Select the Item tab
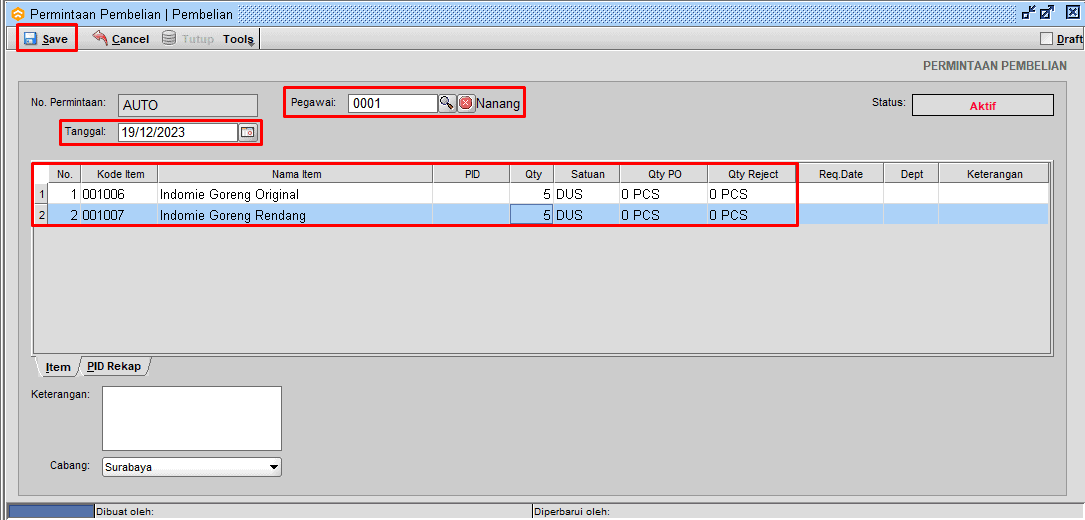Screen dimensions: 1085x520 click(58, 367)
